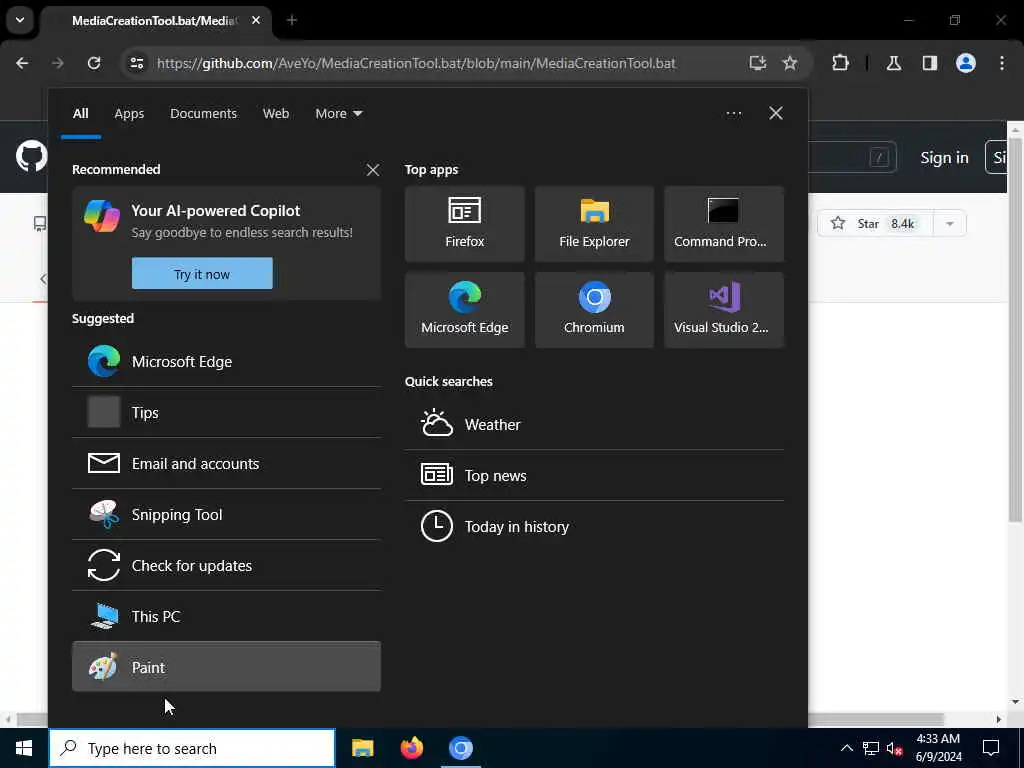Launch Paint from Suggested list
Viewport: 1024px width, 768px height.
click(x=226, y=667)
